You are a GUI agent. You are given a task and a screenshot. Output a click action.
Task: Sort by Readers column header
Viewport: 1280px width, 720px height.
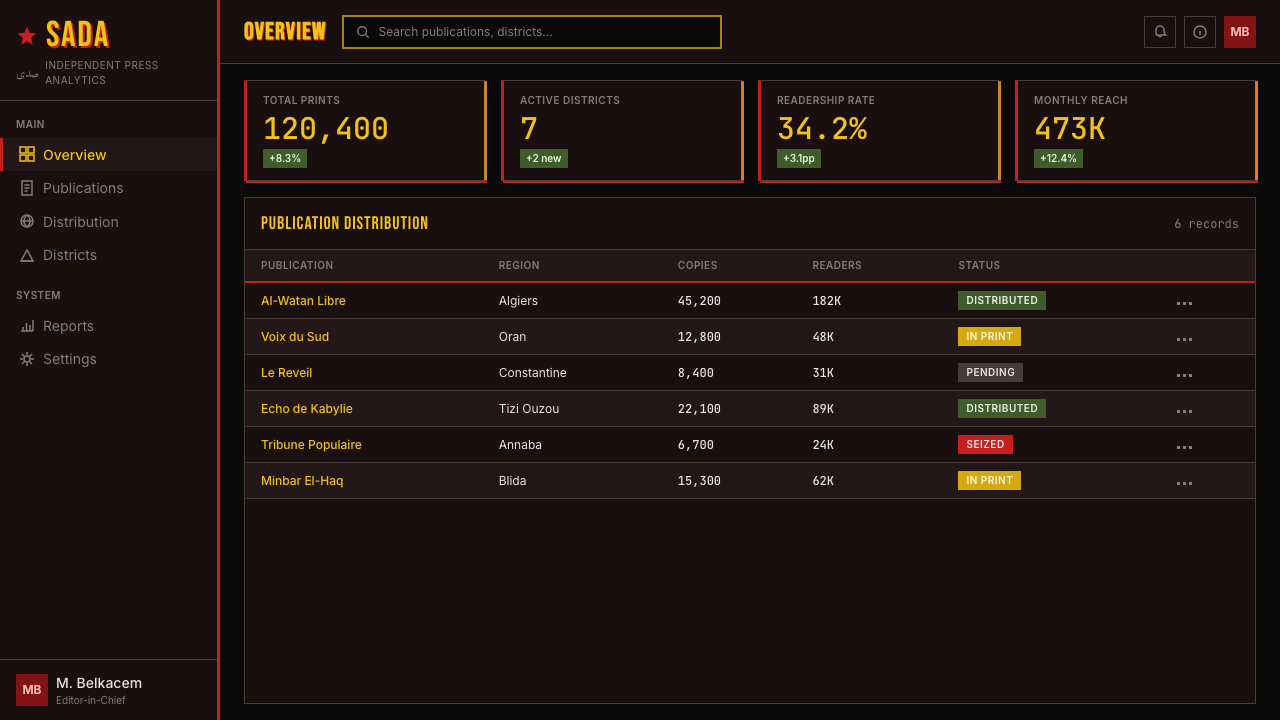837,266
